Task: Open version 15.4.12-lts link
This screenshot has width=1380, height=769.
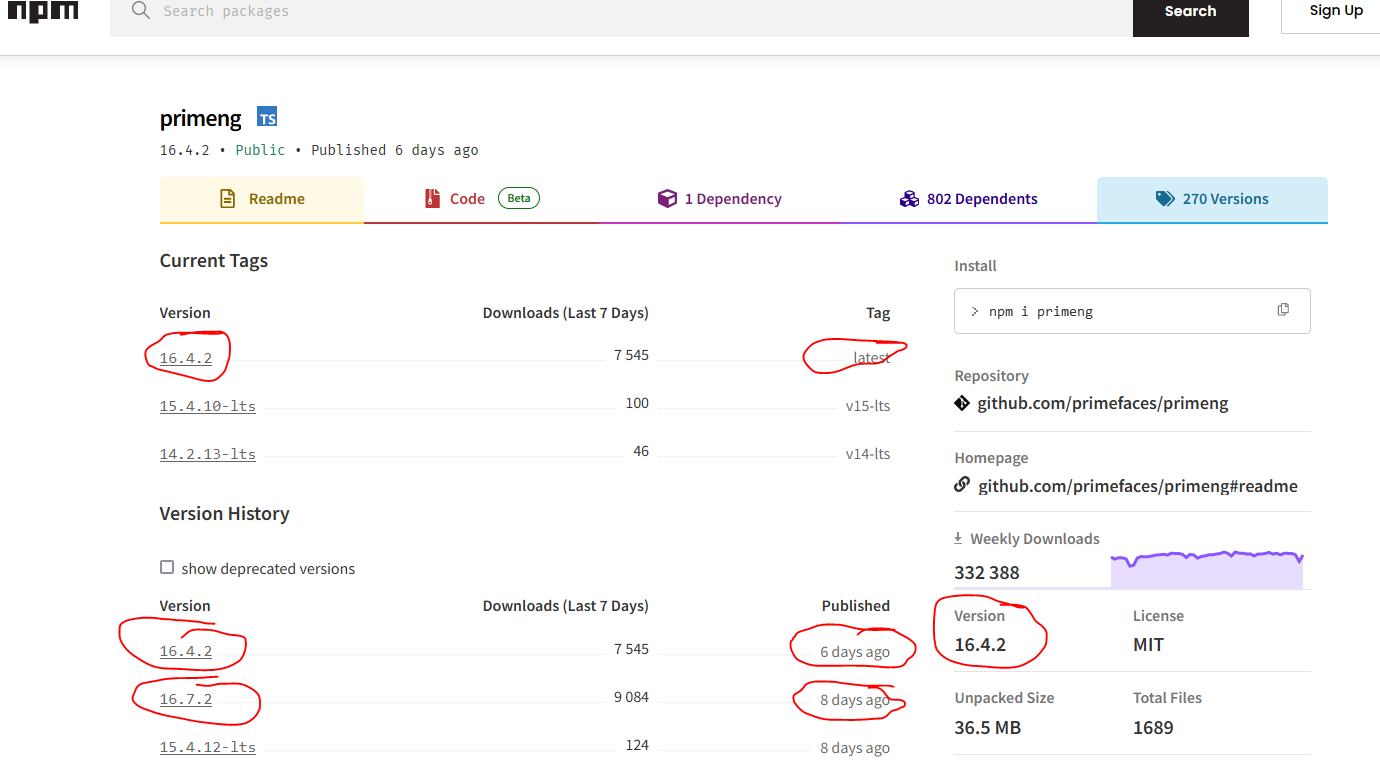Action: pyautogui.click(x=208, y=747)
